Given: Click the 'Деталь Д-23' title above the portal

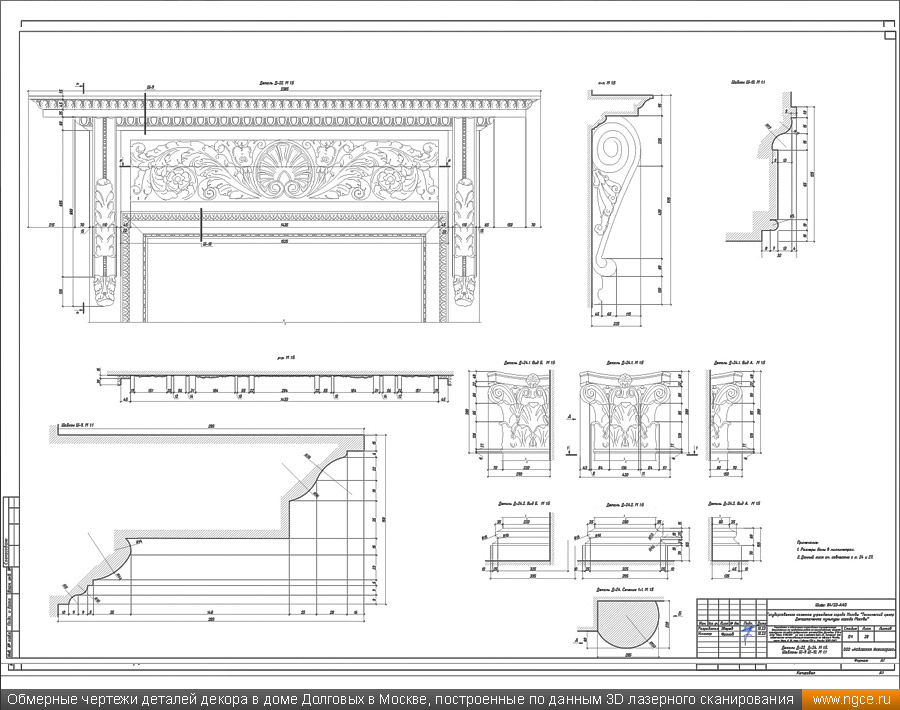Looking at the screenshot, I should click(277, 83).
